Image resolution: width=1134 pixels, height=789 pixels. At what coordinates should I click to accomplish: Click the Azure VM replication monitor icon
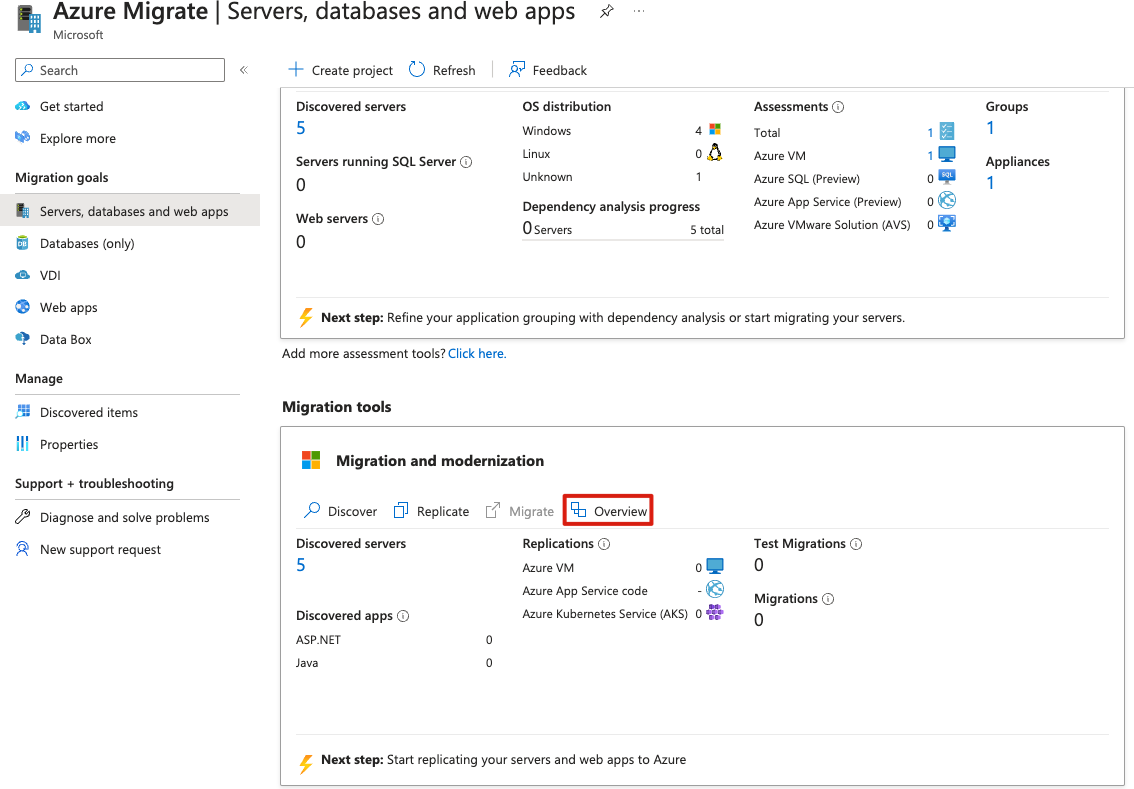tap(715, 566)
